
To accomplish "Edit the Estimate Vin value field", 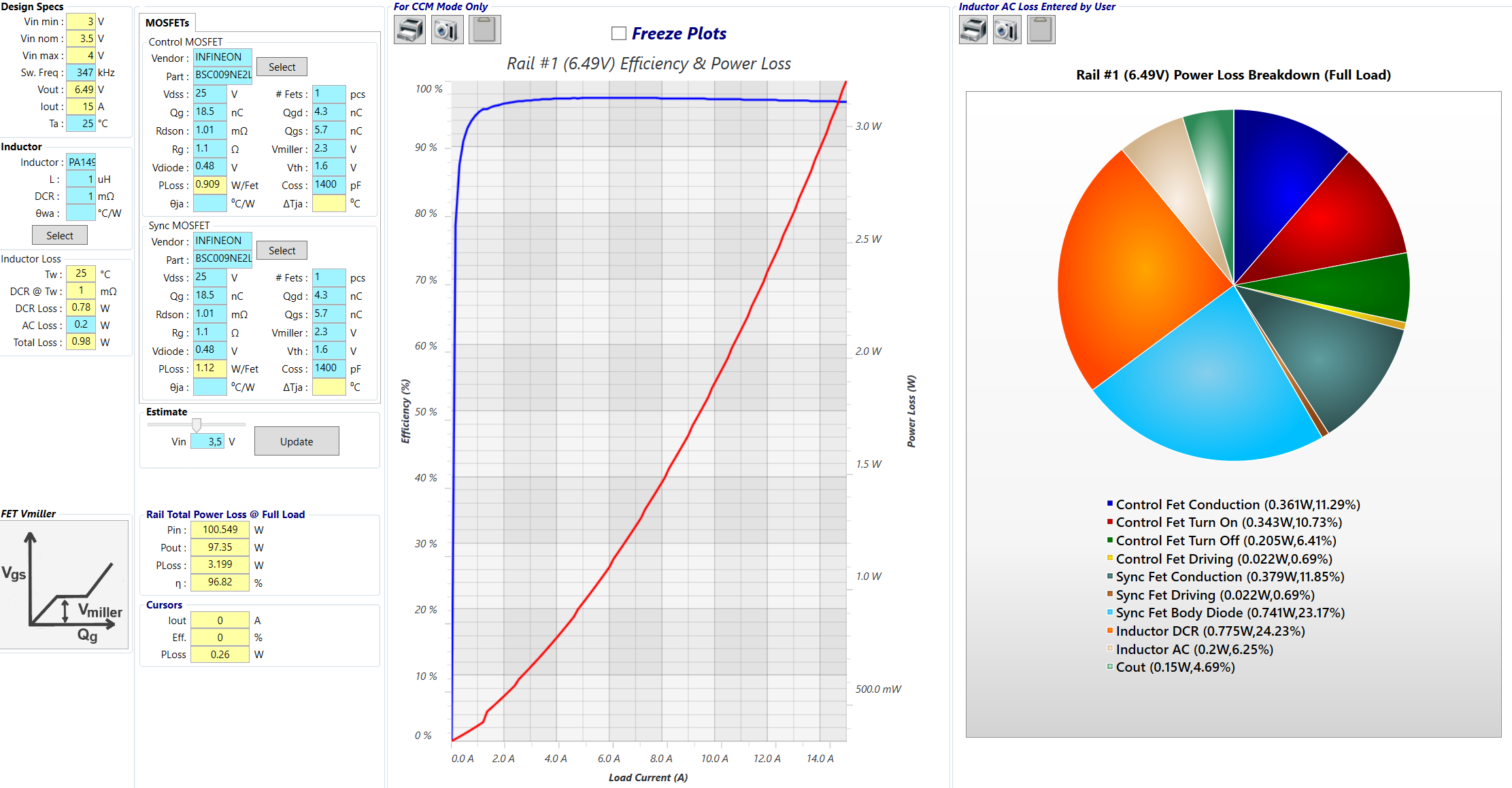I will pyautogui.click(x=207, y=441).
